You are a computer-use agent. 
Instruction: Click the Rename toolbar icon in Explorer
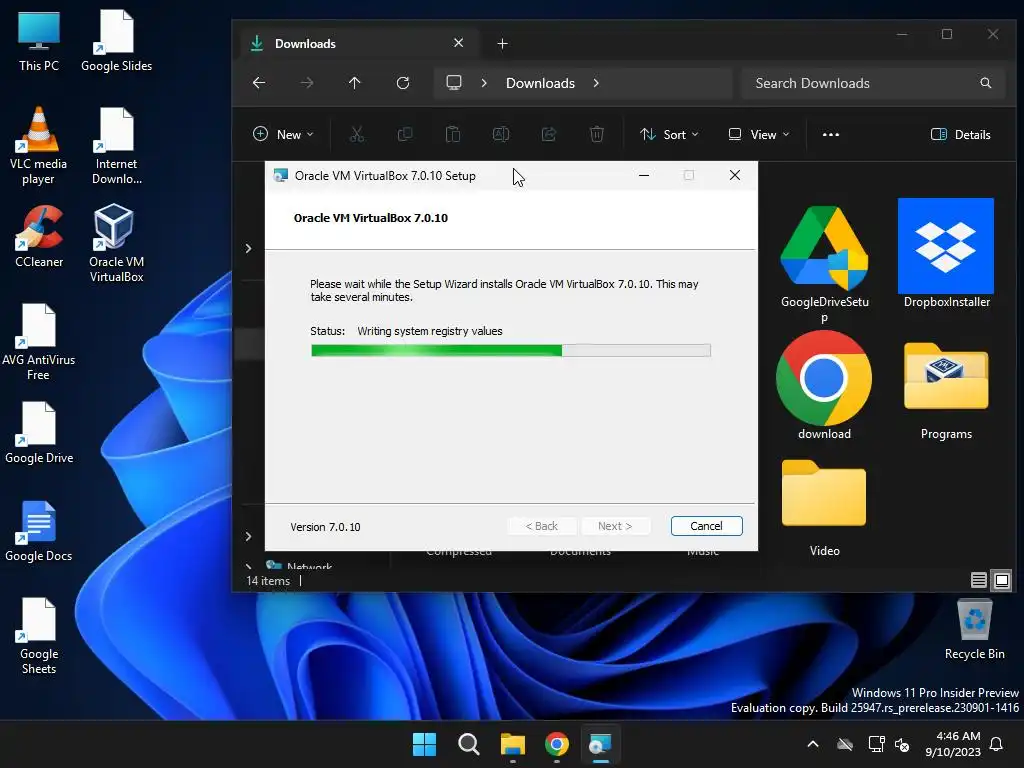[x=501, y=135]
